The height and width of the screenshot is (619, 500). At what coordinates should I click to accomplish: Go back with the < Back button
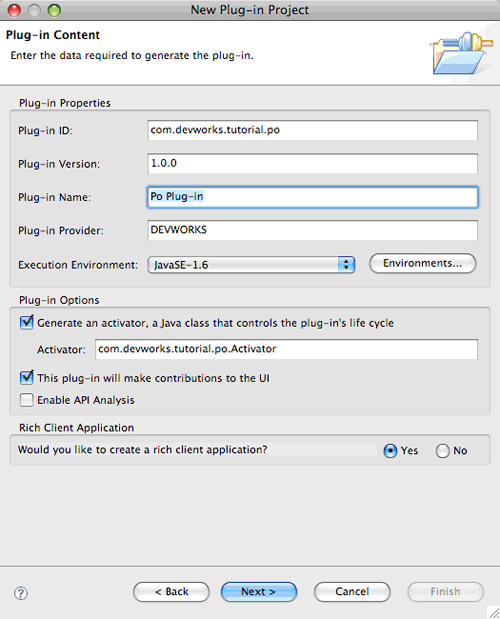click(x=171, y=592)
